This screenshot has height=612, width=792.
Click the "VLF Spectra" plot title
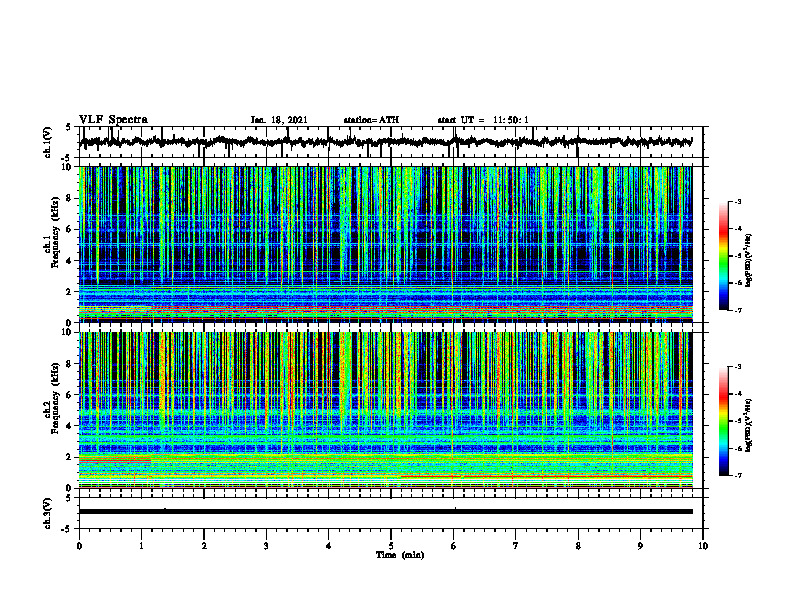pos(113,120)
